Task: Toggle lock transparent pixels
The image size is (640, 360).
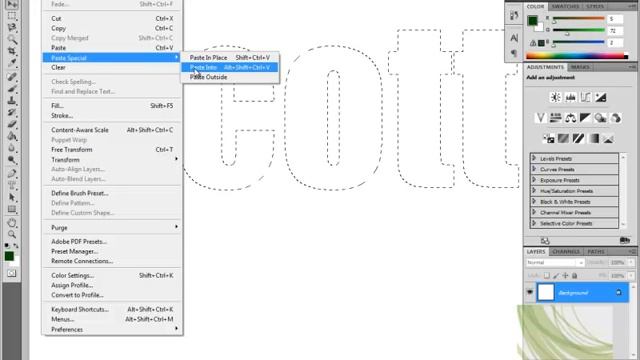Action: 547,276
